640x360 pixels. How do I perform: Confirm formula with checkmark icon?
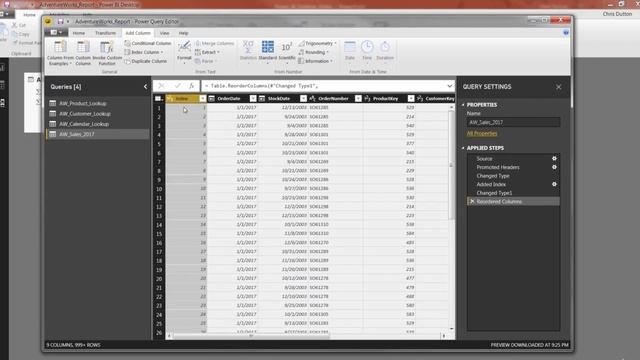pyautogui.click(x=177, y=86)
